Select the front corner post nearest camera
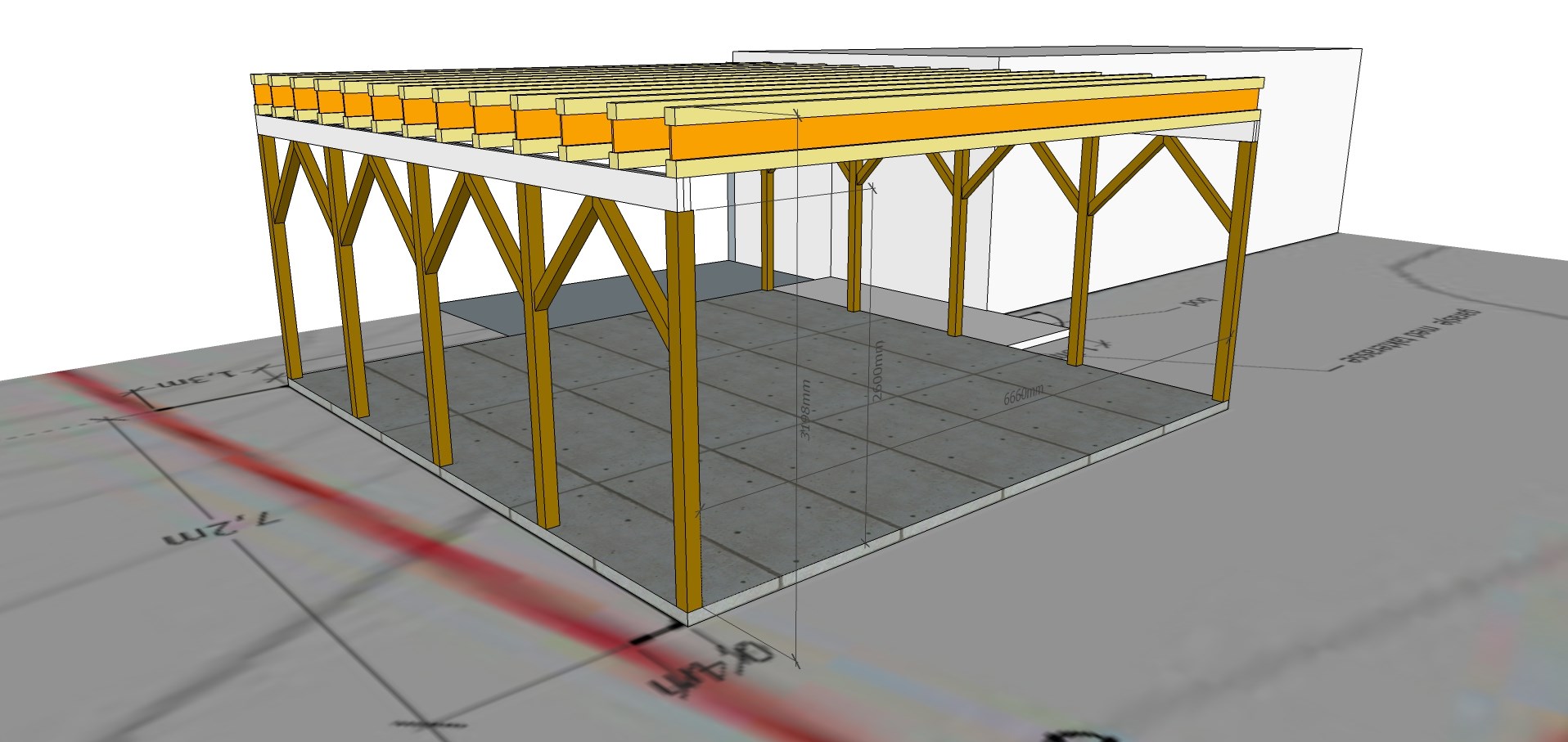Image resolution: width=1568 pixels, height=742 pixels. pos(684,409)
